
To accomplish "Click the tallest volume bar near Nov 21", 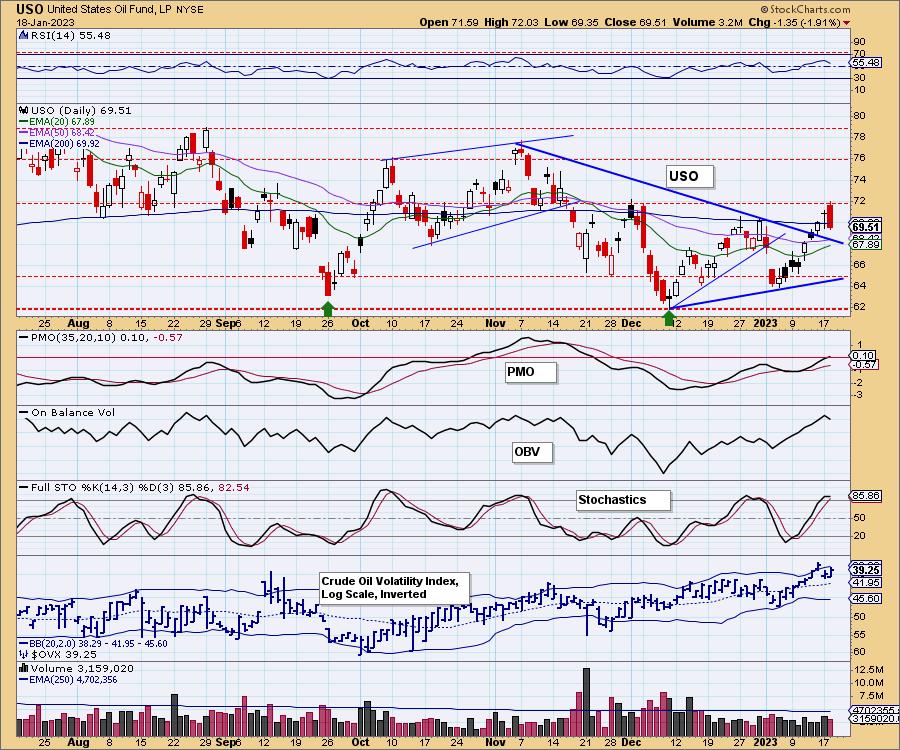I will (x=586, y=702).
